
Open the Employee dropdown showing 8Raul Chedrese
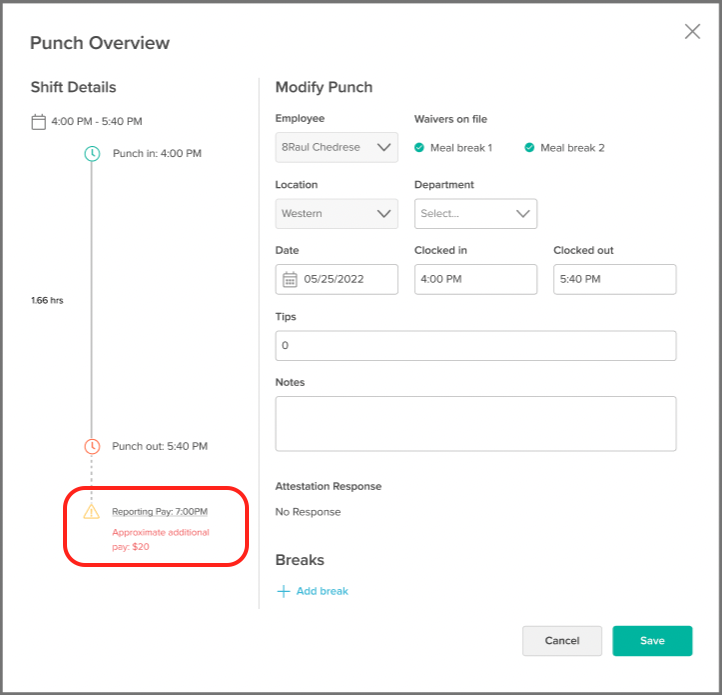click(x=337, y=147)
